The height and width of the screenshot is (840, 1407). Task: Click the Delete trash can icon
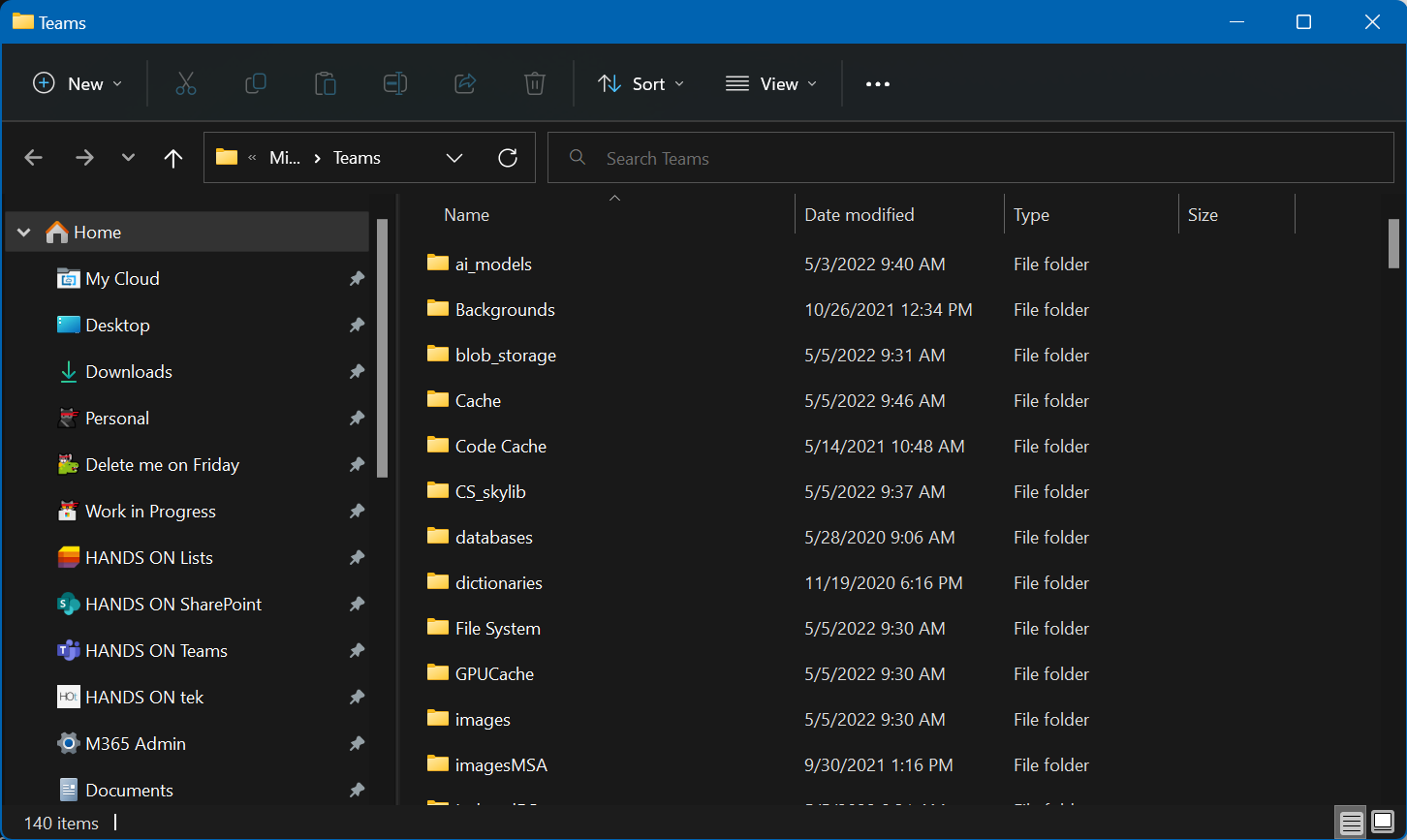(x=535, y=84)
